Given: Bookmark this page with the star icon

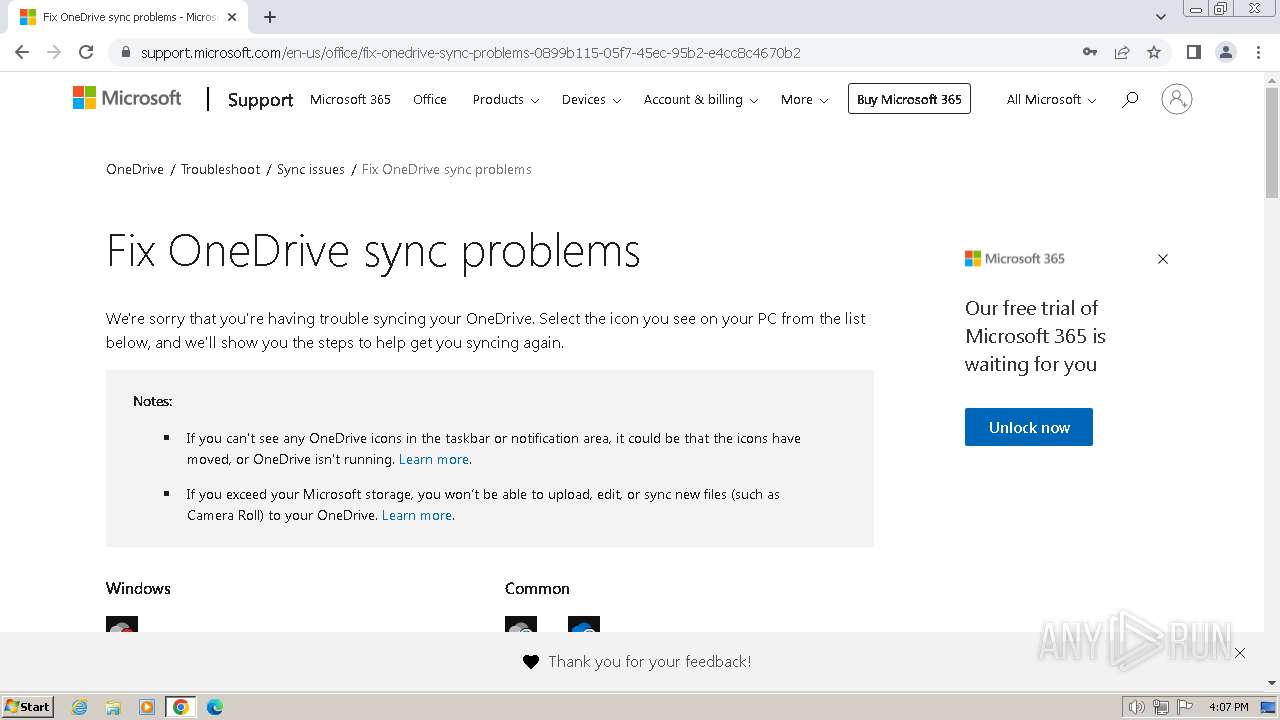Looking at the screenshot, I should click(1154, 52).
